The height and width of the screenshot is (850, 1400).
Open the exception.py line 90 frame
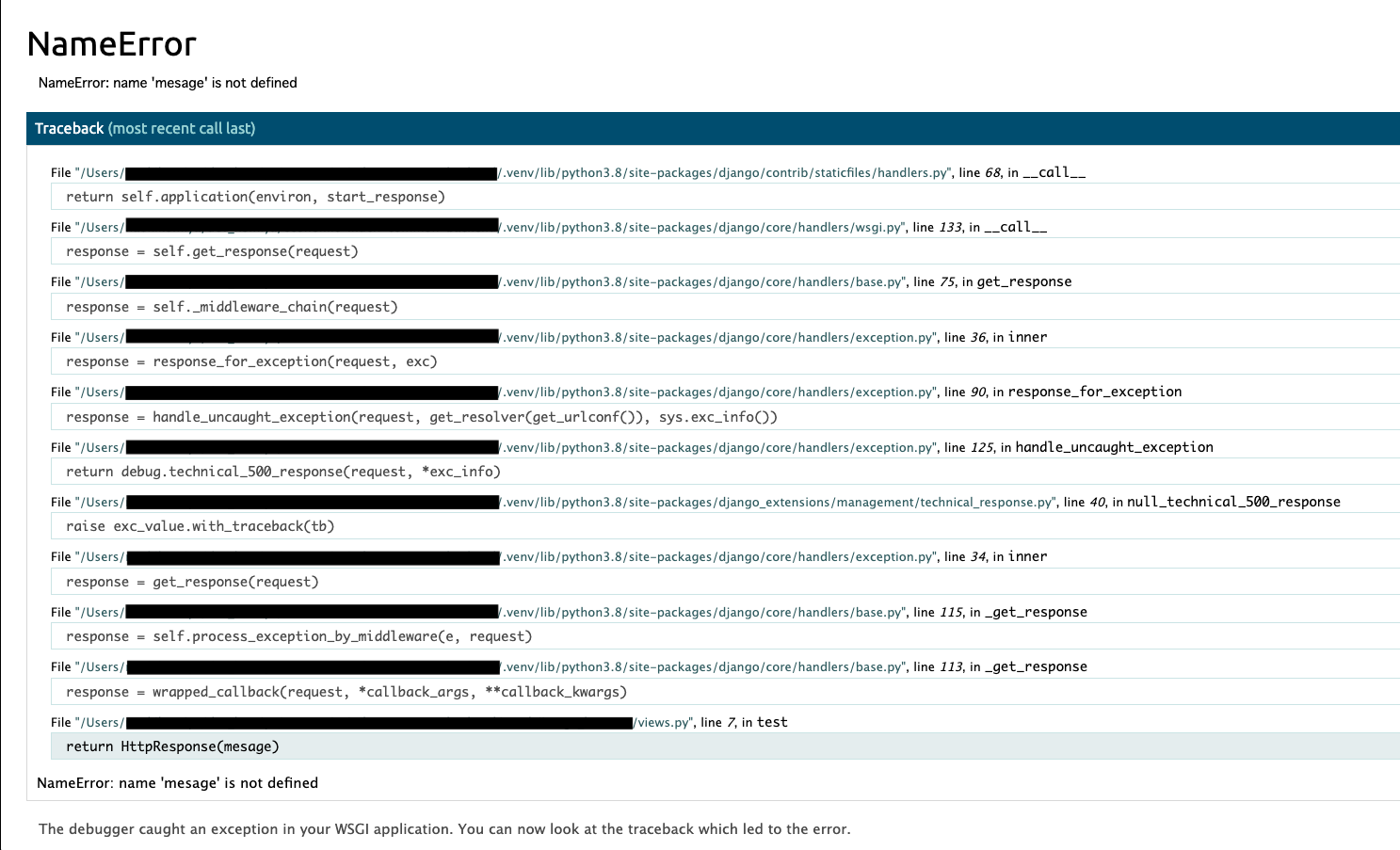click(x=617, y=392)
